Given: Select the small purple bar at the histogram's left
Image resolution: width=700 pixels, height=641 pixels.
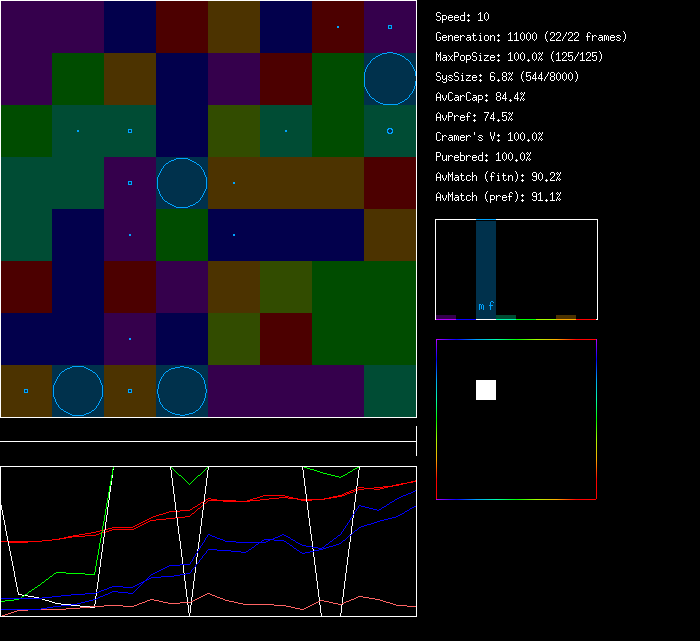Looking at the screenshot, I should [x=446, y=316].
